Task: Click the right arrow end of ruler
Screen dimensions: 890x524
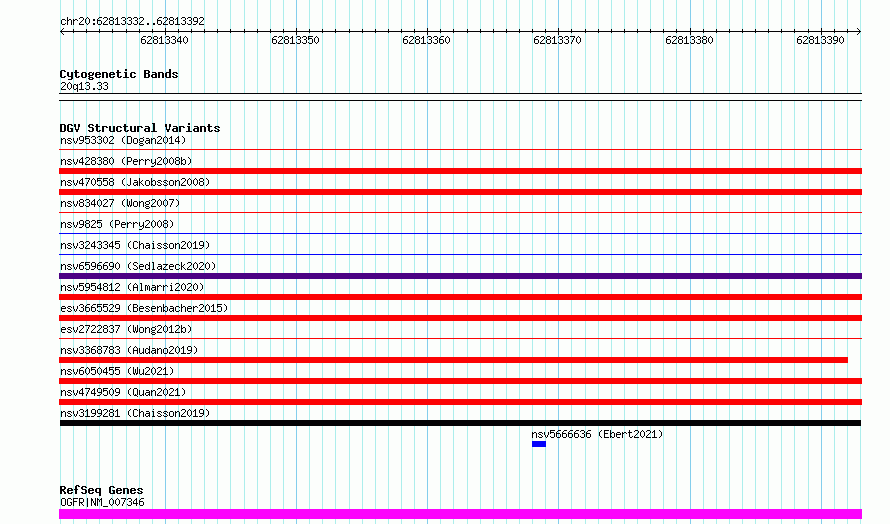Action: (858, 31)
